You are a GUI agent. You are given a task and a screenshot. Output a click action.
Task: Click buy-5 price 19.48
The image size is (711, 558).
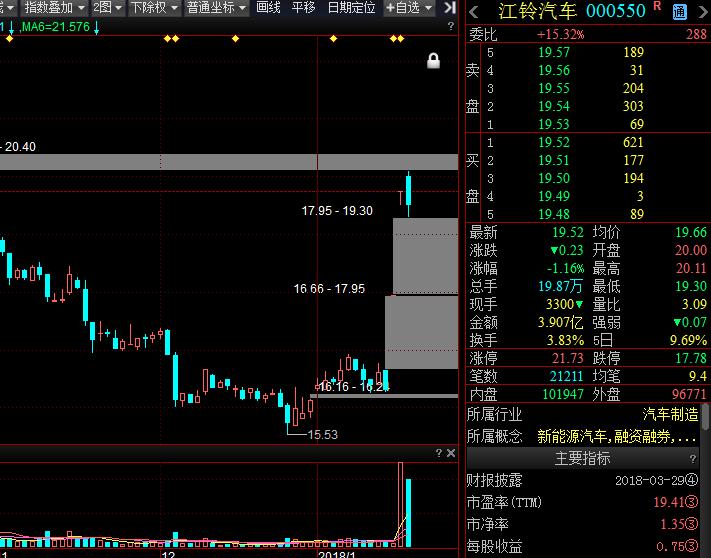[x=554, y=214]
